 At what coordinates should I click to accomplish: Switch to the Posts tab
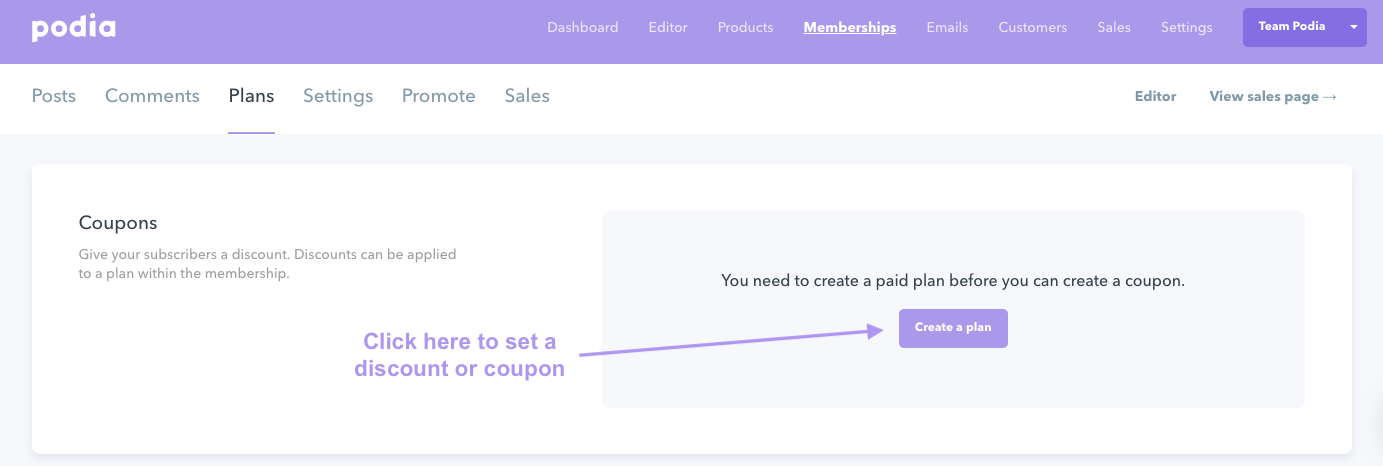54,96
